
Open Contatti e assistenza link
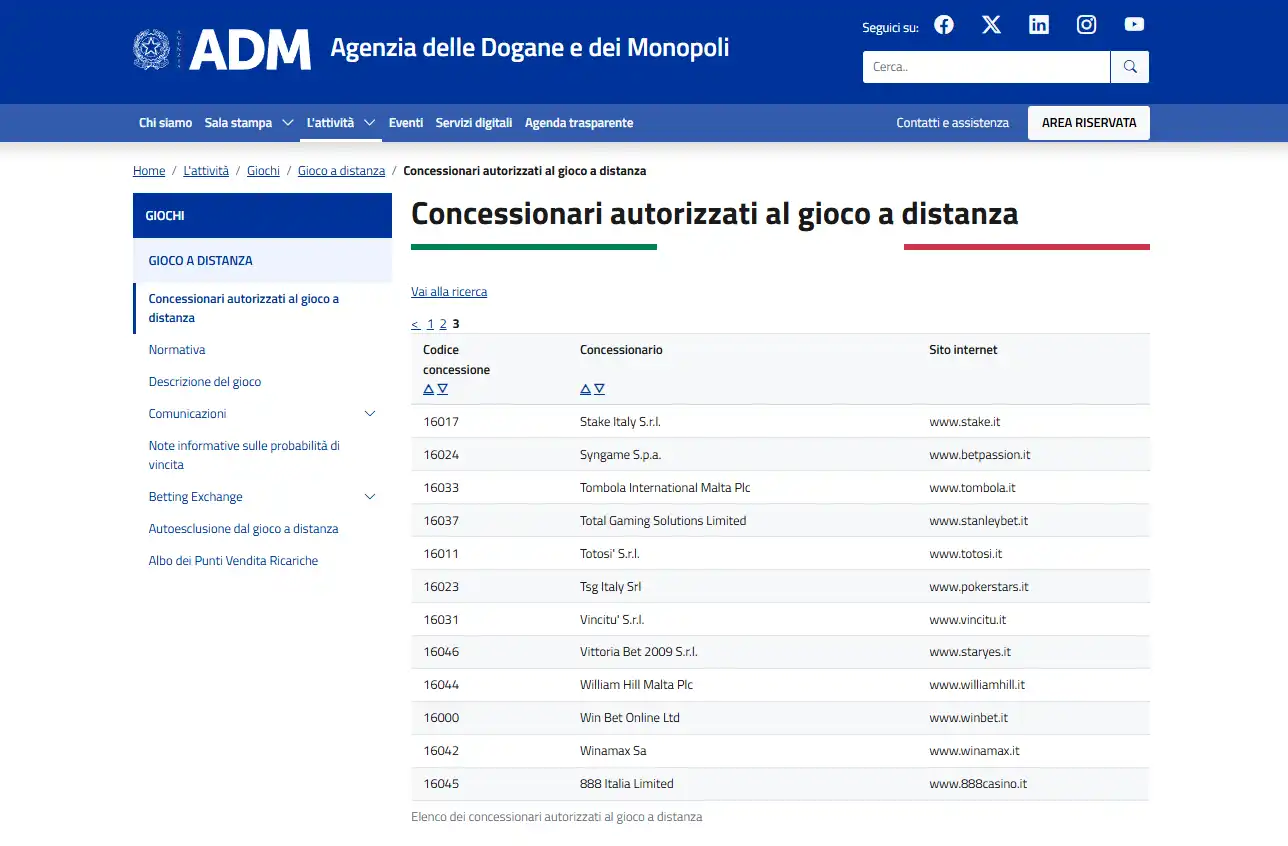pyautogui.click(x=953, y=123)
